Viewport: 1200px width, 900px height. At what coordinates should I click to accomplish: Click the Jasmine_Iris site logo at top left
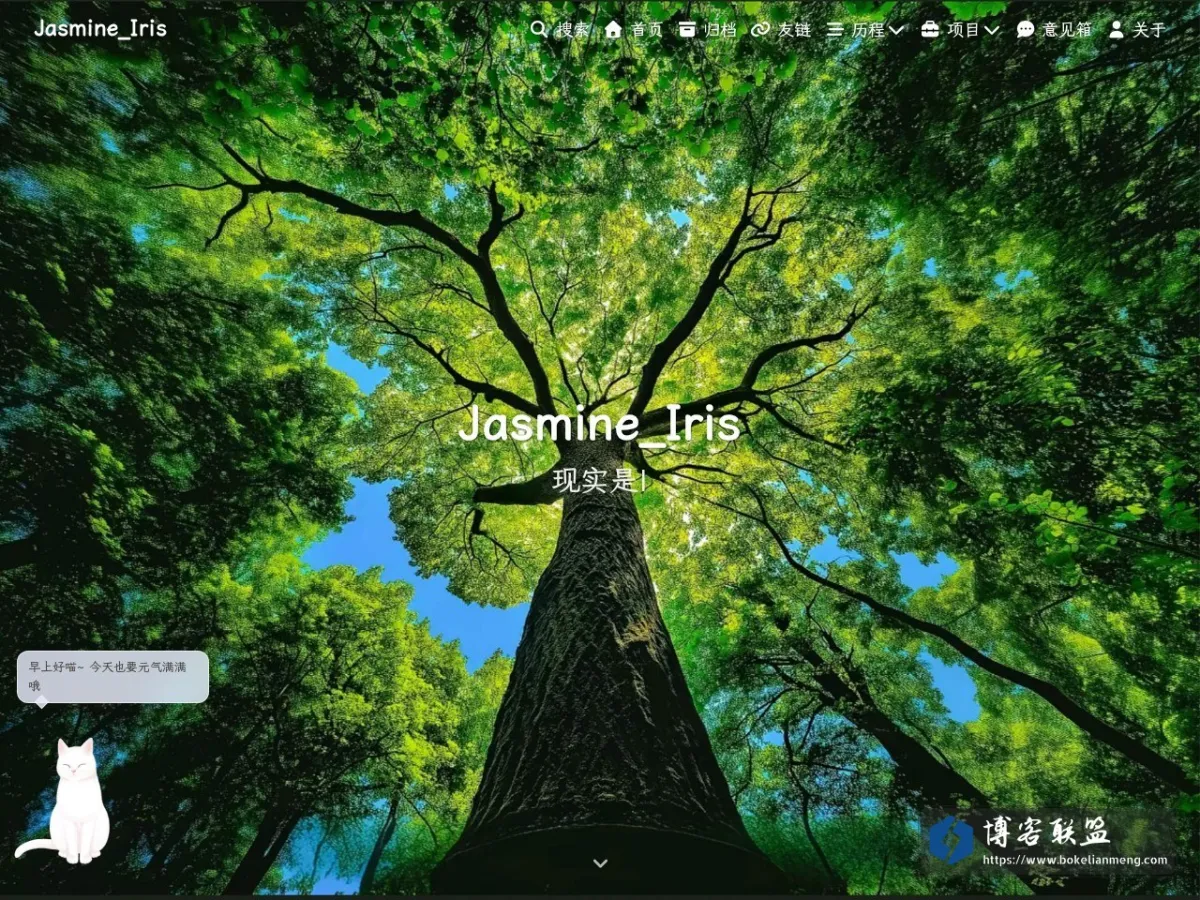point(100,28)
